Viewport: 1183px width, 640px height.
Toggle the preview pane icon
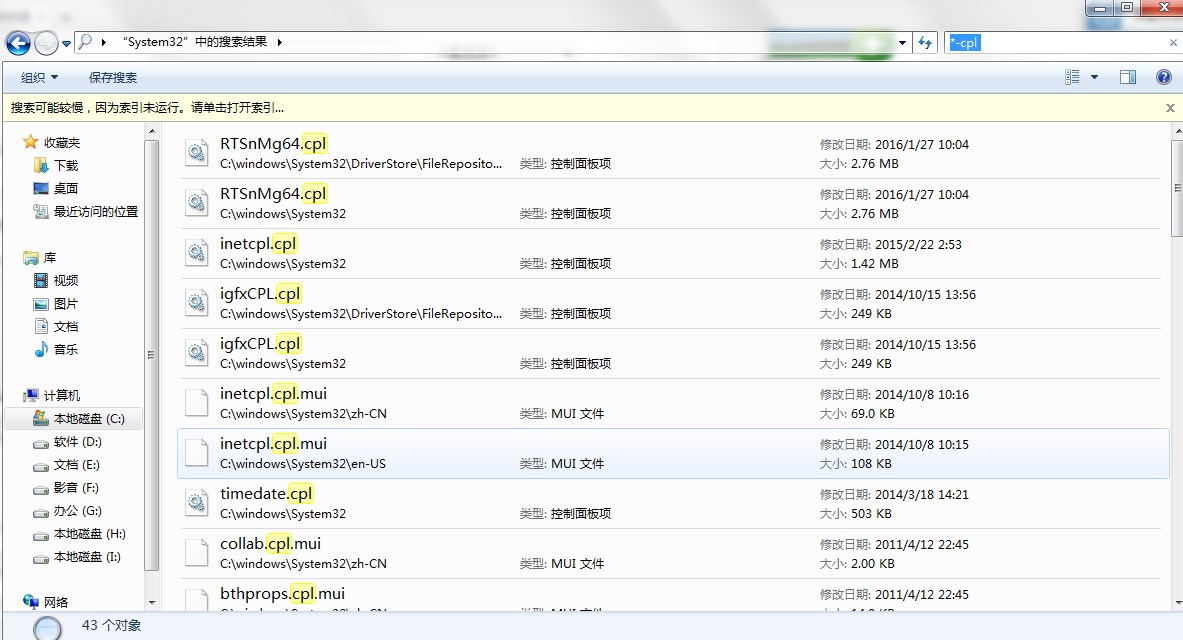(1128, 77)
